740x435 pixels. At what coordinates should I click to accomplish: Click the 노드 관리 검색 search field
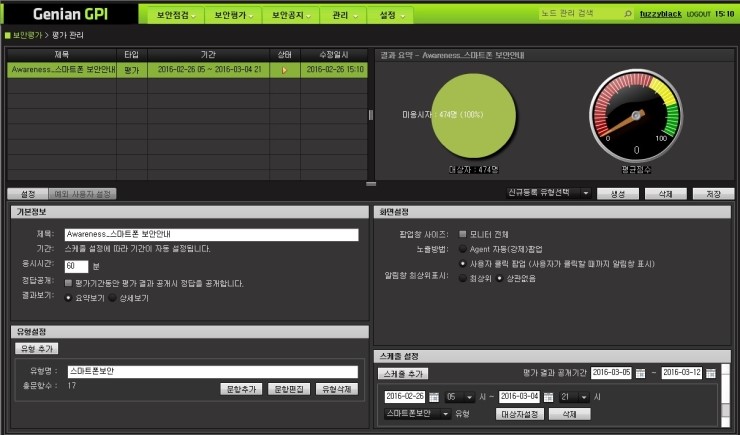click(580, 14)
